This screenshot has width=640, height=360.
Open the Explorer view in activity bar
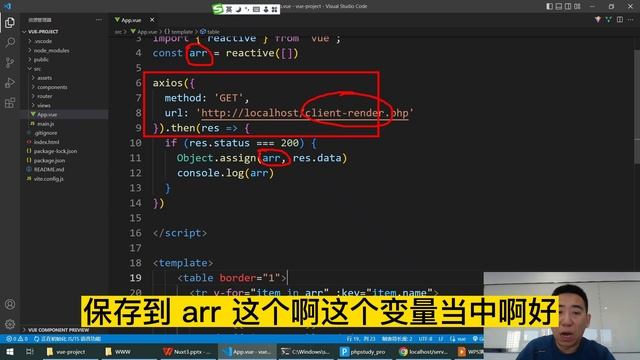[10, 22]
